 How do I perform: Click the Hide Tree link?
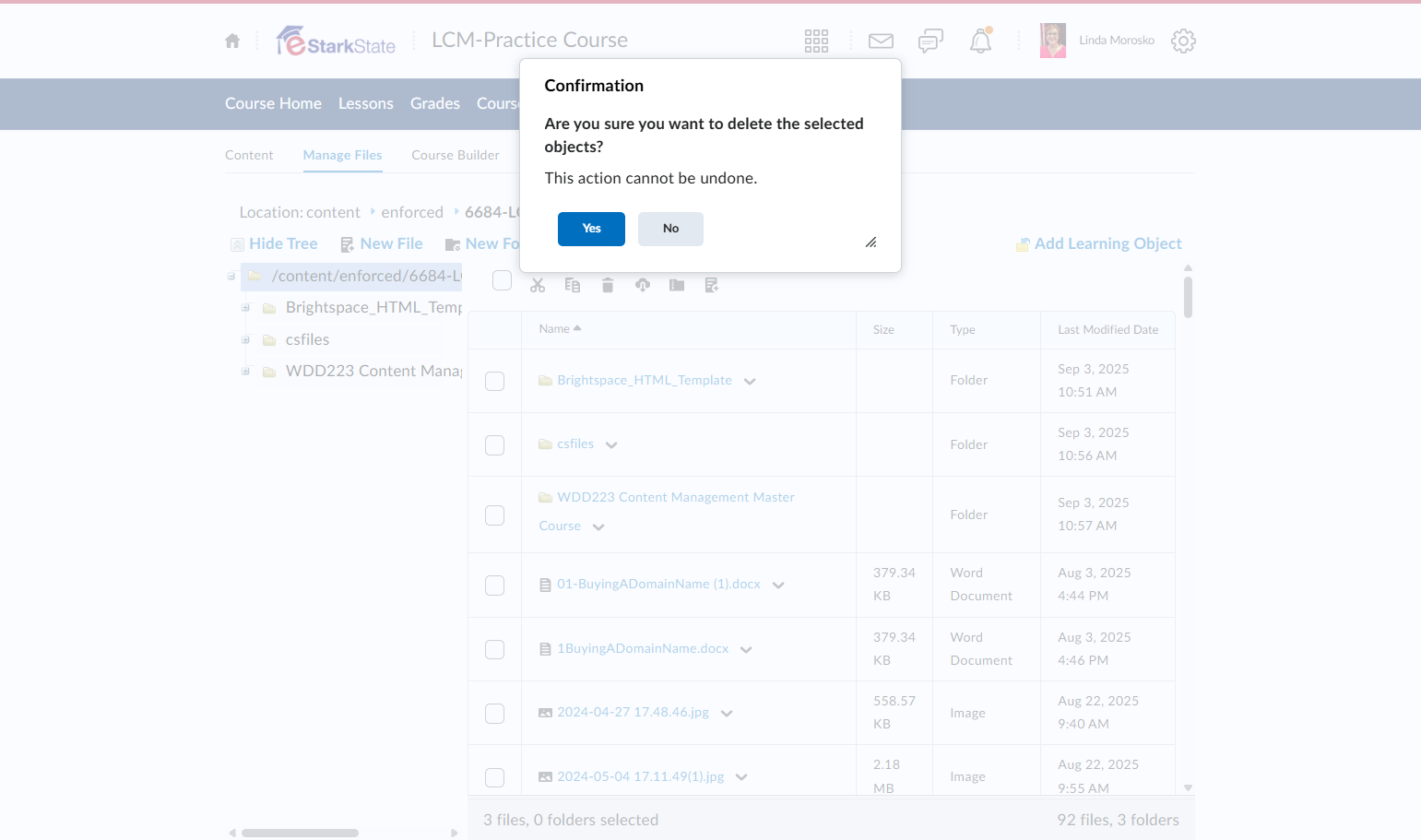(x=274, y=243)
